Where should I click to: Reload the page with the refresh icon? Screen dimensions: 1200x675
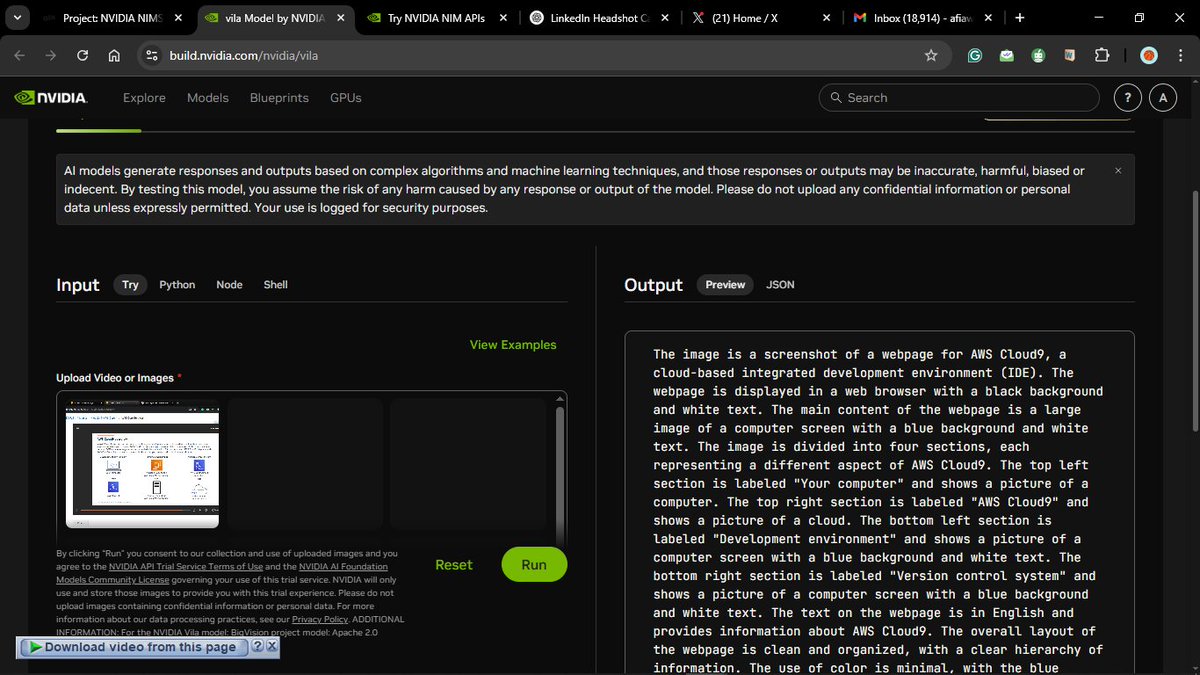coord(82,56)
